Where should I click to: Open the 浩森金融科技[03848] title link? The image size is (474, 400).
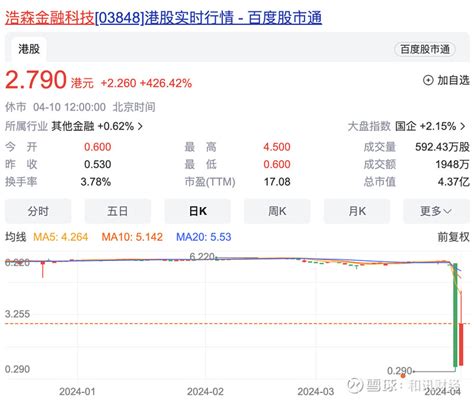[163, 17]
